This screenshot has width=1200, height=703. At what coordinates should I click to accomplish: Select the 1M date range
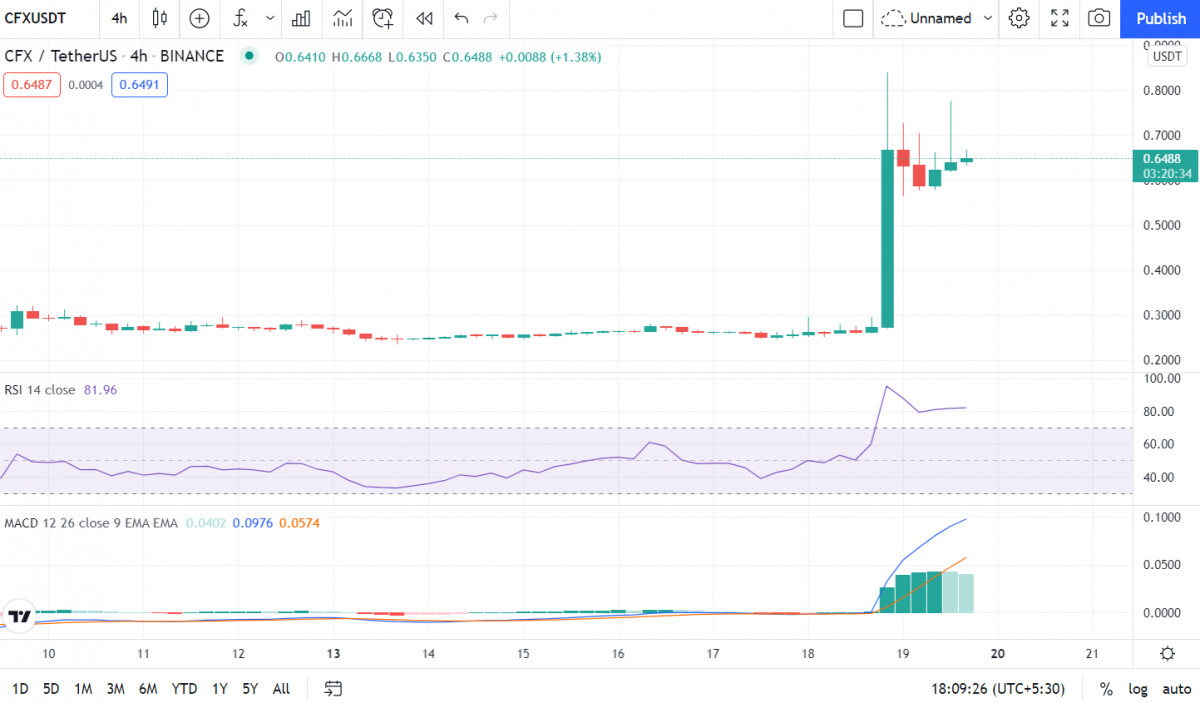(83, 689)
